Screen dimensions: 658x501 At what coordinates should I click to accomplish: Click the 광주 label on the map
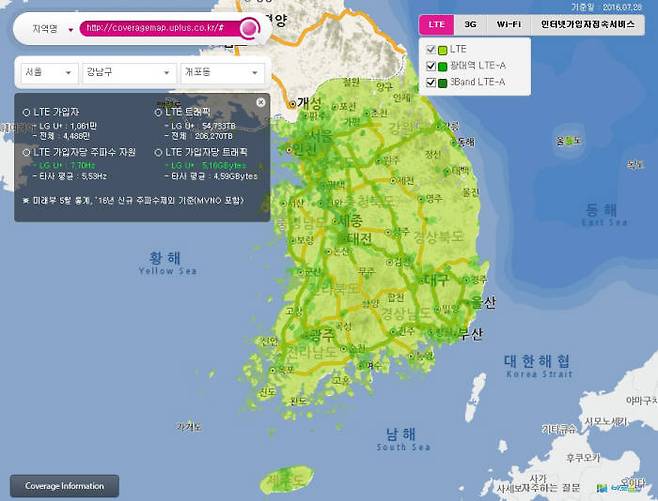320,334
